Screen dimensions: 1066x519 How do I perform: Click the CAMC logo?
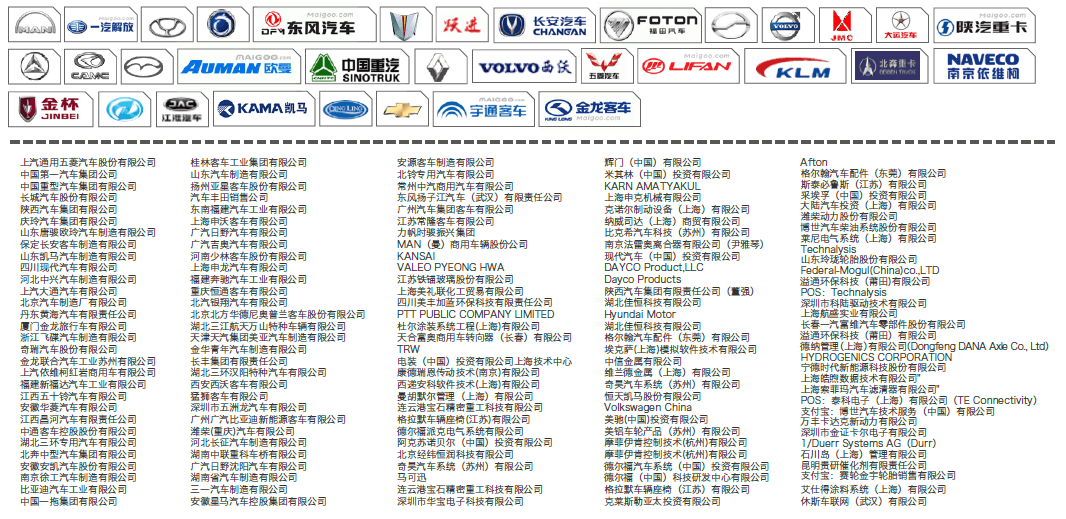[x=90, y=67]
